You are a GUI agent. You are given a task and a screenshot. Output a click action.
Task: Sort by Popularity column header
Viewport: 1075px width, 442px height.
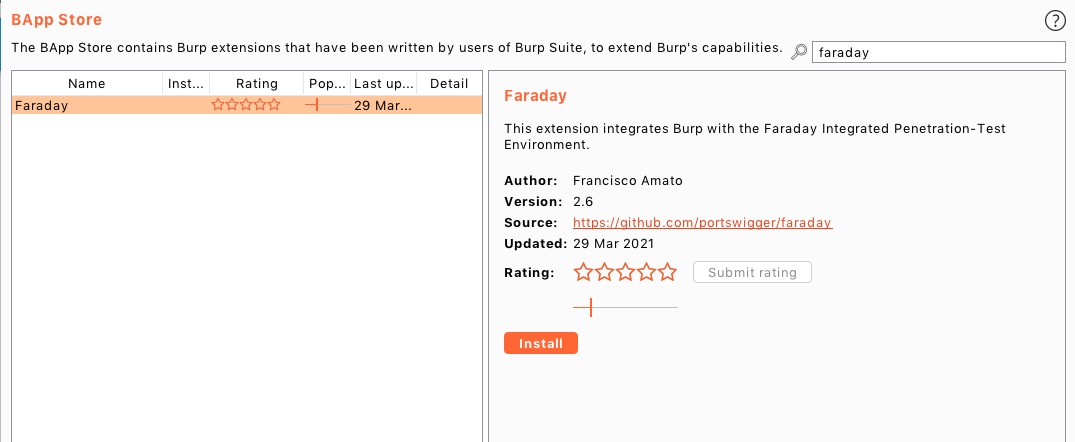327,84
